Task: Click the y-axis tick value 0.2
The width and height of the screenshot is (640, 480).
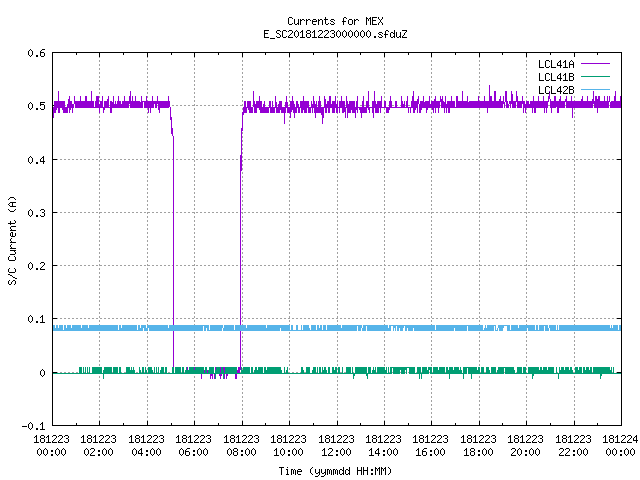Action: pos(36,266)
